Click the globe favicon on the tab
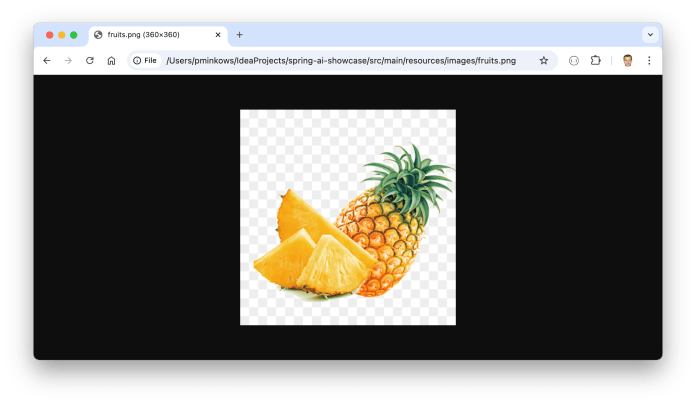This screenshot has width=696, height=404. (98, 35)
